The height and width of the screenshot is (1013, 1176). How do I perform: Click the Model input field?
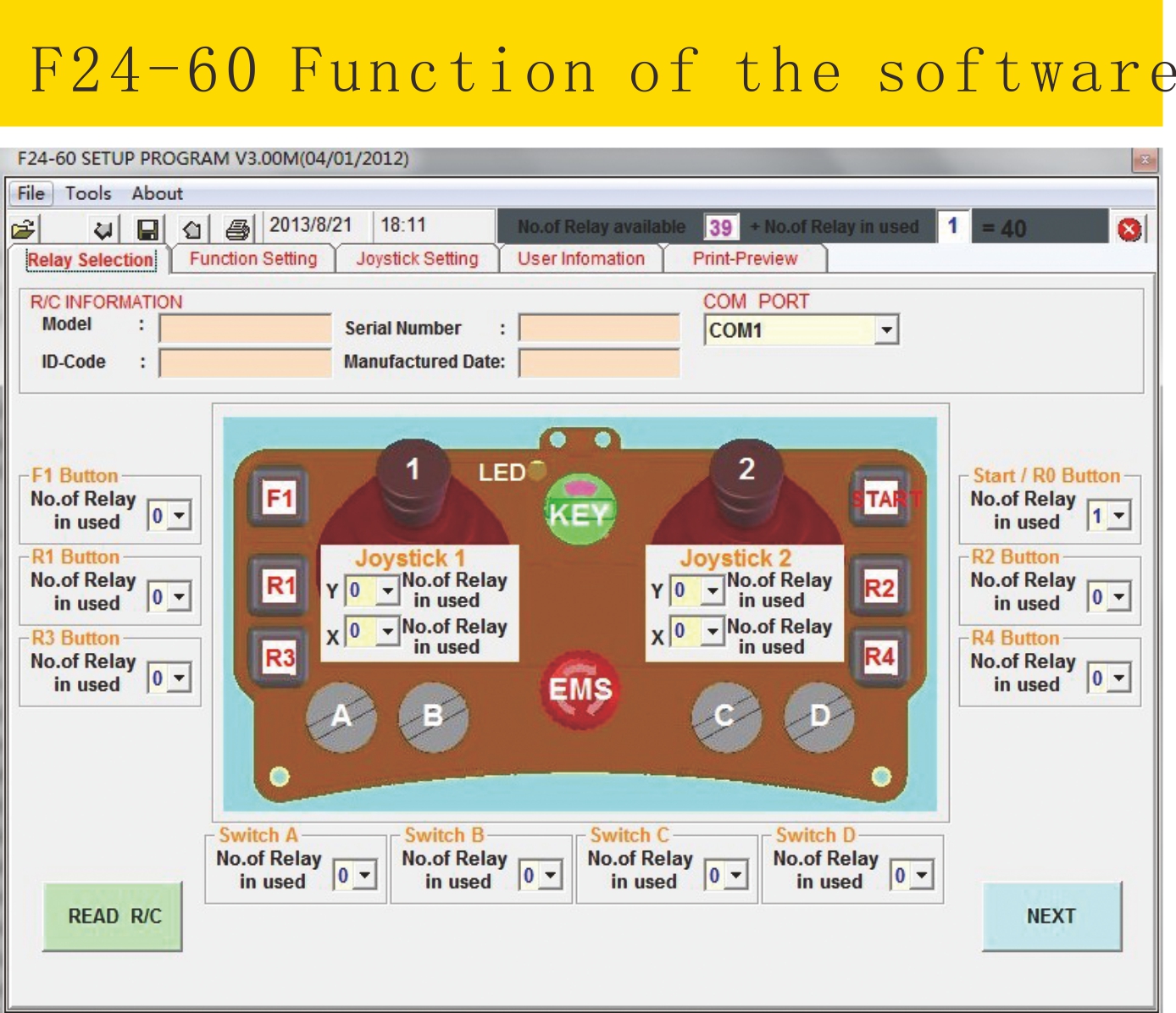246,329
